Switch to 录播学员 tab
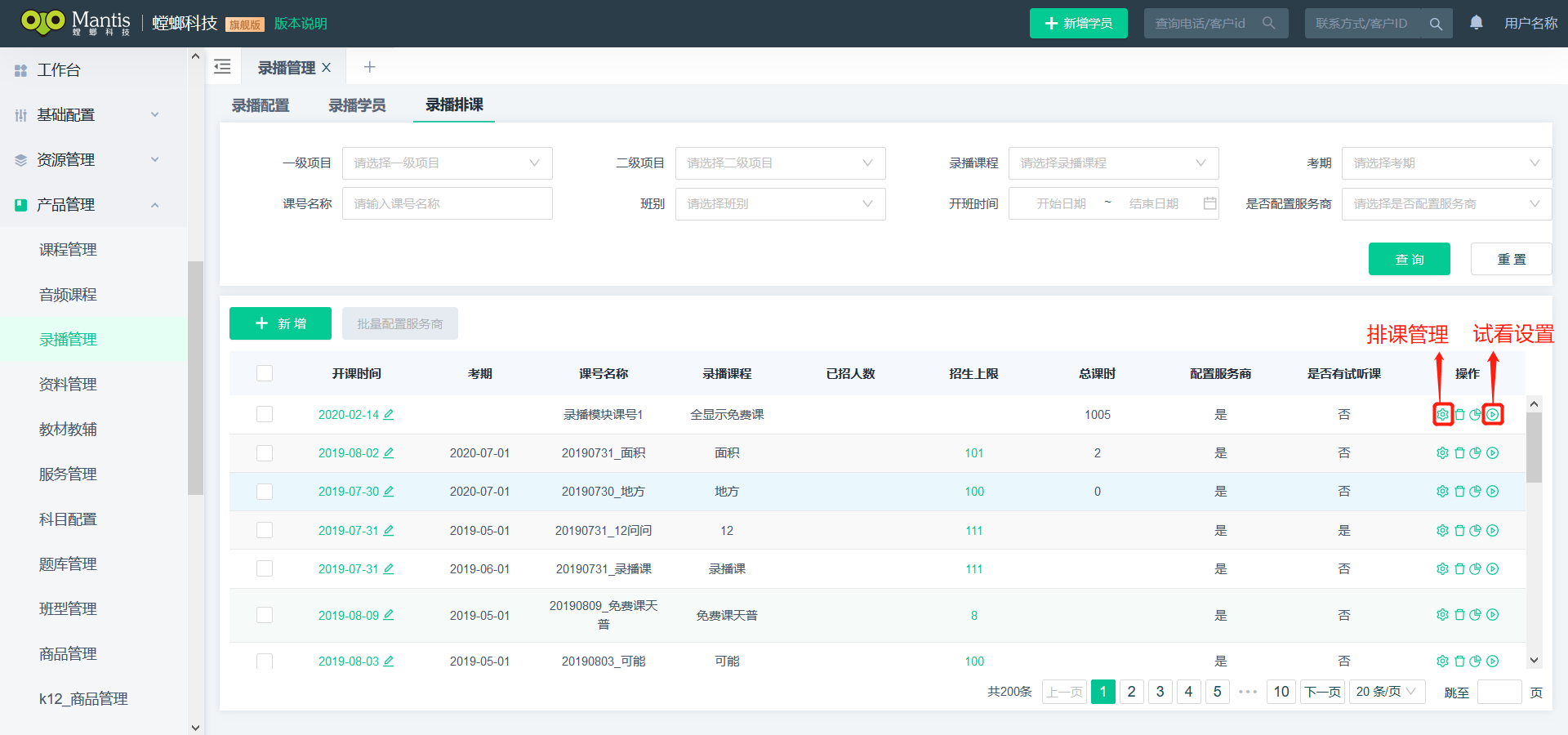 coord(357,105)
